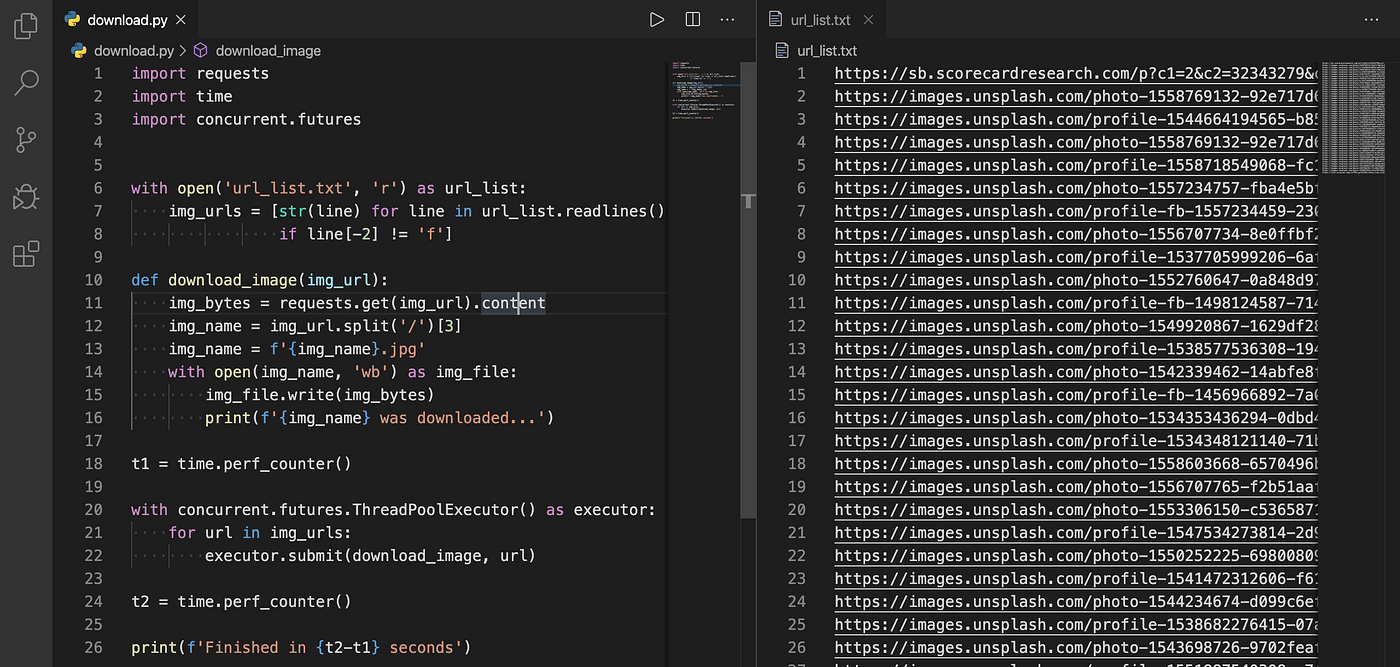Select the import requests line
This screenshot has height=667, width=1400.
[x=200, y=73]
